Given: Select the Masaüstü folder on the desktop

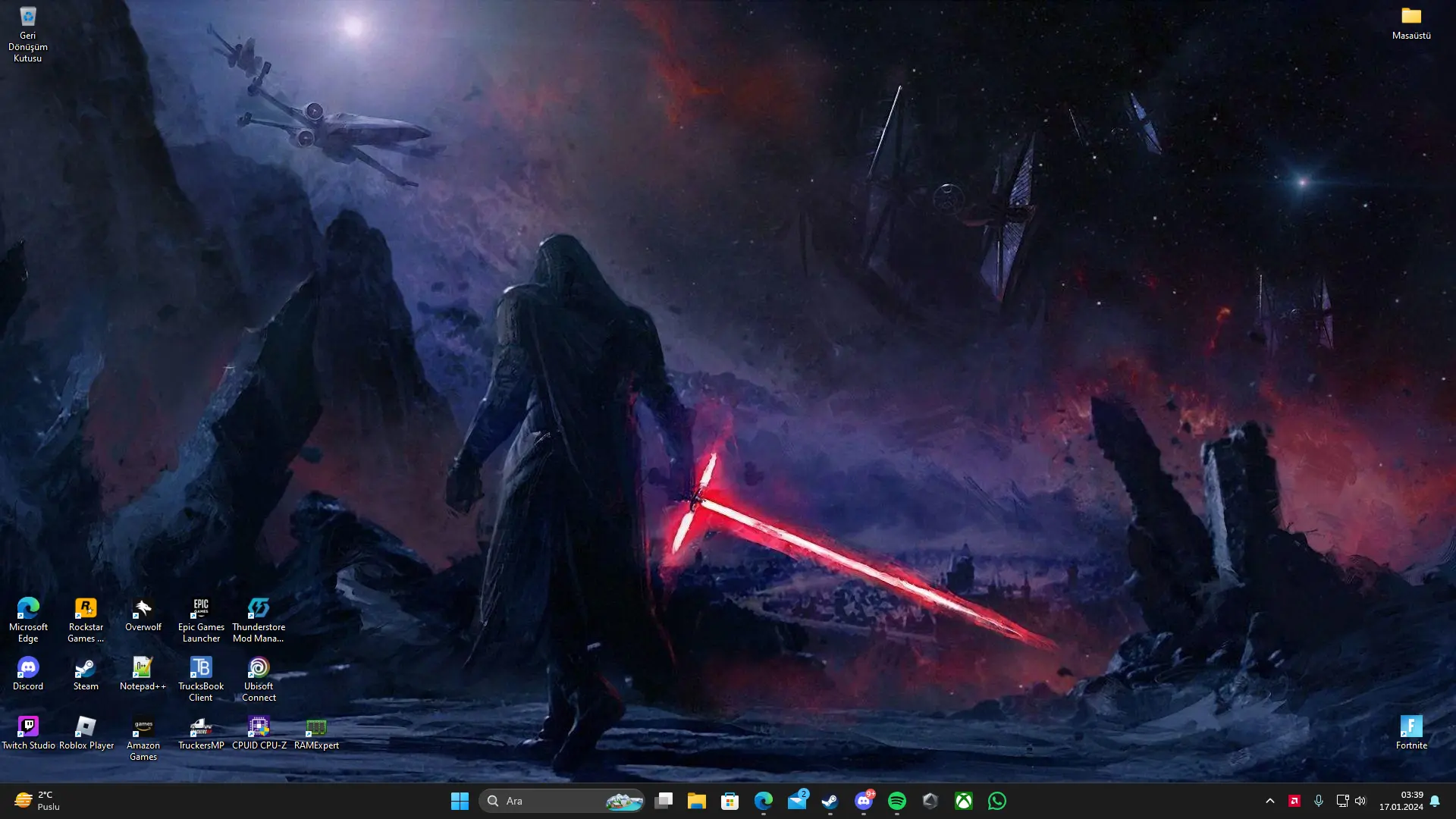Looking at the screenshot, I should [1411, 23].
